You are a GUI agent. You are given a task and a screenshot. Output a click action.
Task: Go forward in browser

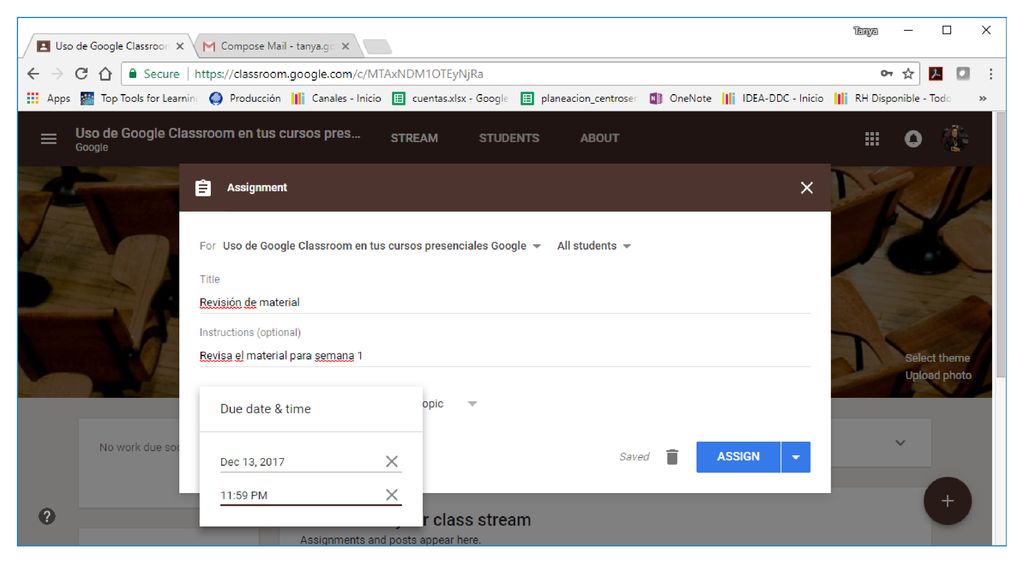(57, 74)
